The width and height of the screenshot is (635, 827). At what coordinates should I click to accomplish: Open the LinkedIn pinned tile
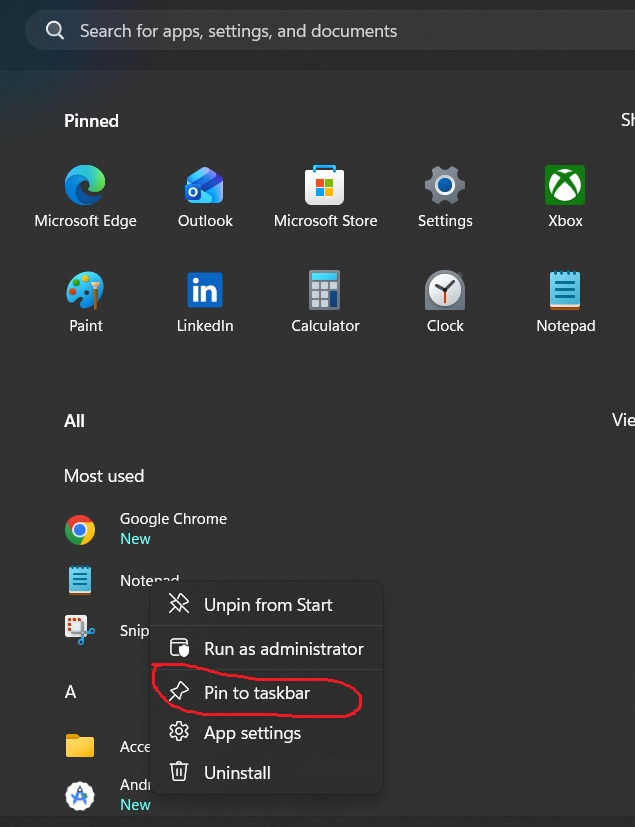click(x=205, y=302)
